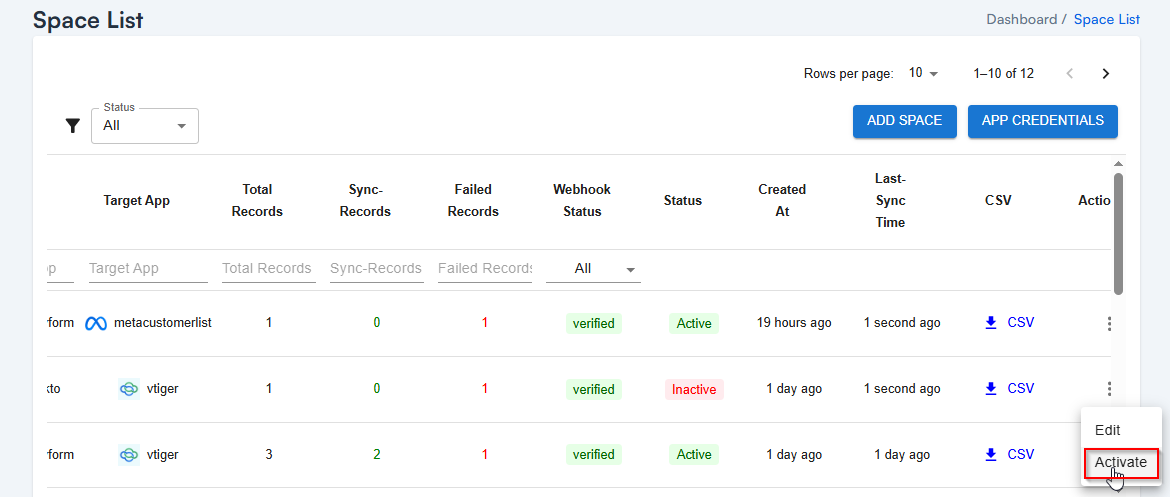Click the table's vertical scrollbar

click(1118, 235)
